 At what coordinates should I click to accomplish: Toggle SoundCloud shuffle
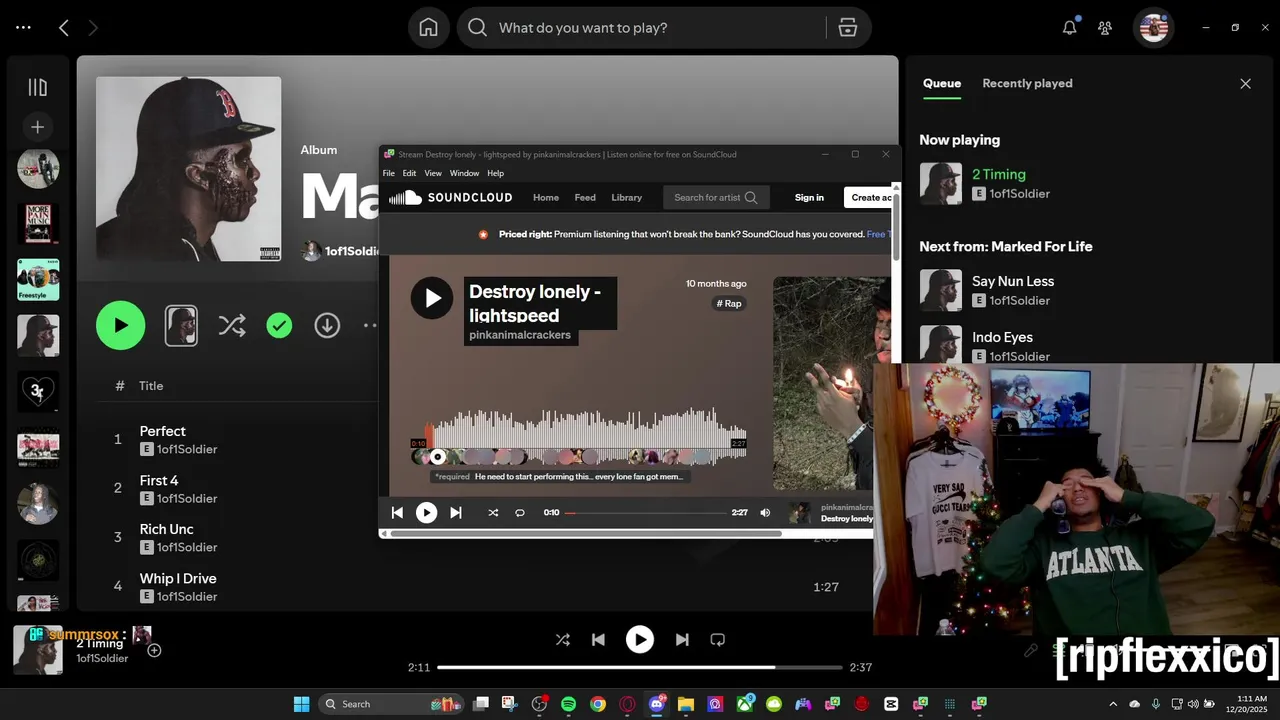(493, 513)
